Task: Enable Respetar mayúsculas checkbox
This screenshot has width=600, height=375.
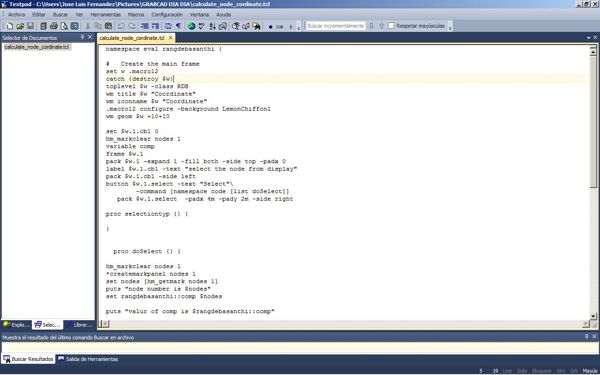Action: 391,26
